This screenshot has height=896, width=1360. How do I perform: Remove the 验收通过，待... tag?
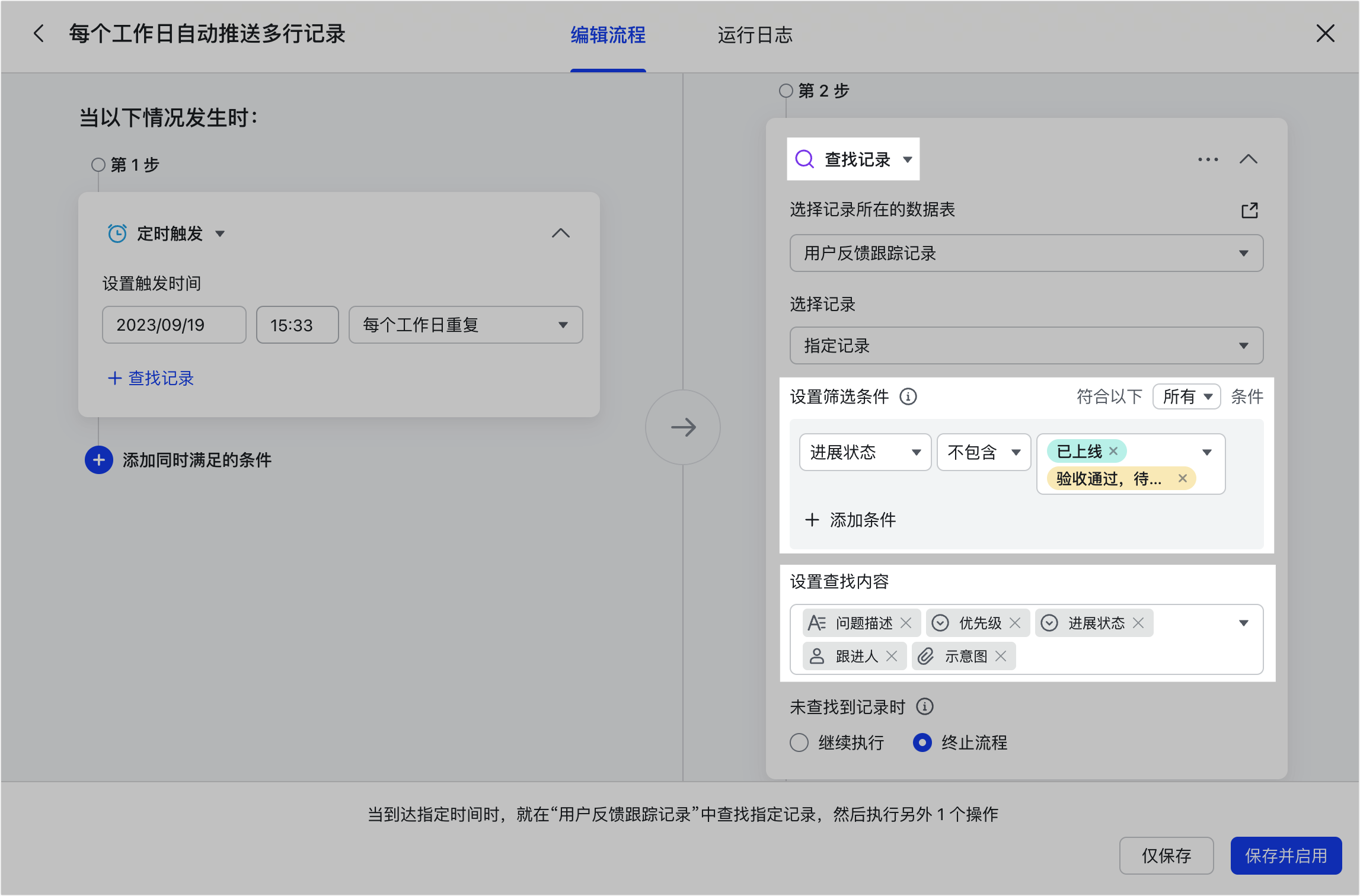click(1183, 478)
